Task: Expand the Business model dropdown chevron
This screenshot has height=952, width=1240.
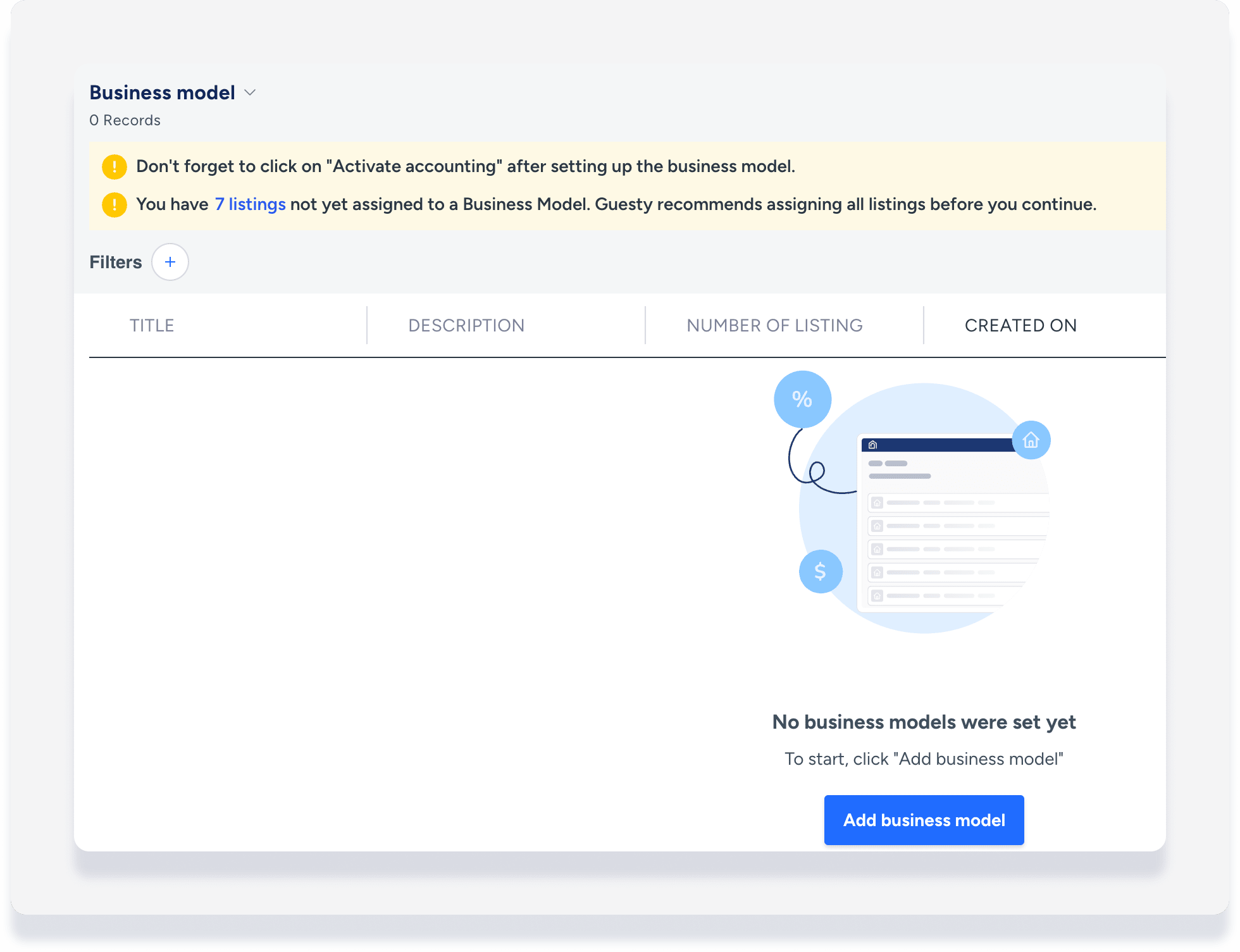Action: click(250, 92)
